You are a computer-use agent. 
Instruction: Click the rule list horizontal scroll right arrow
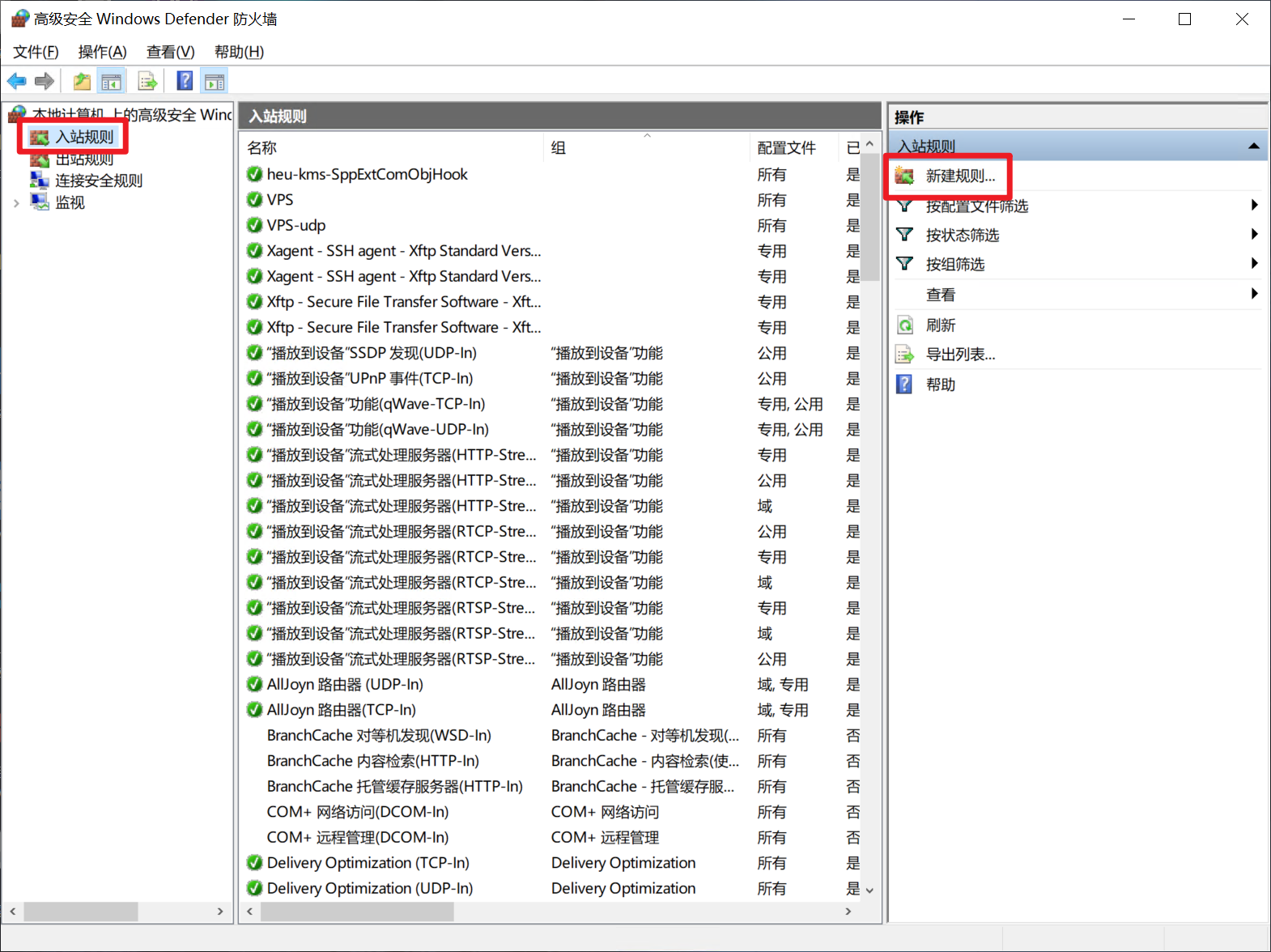tap(848, 912)
